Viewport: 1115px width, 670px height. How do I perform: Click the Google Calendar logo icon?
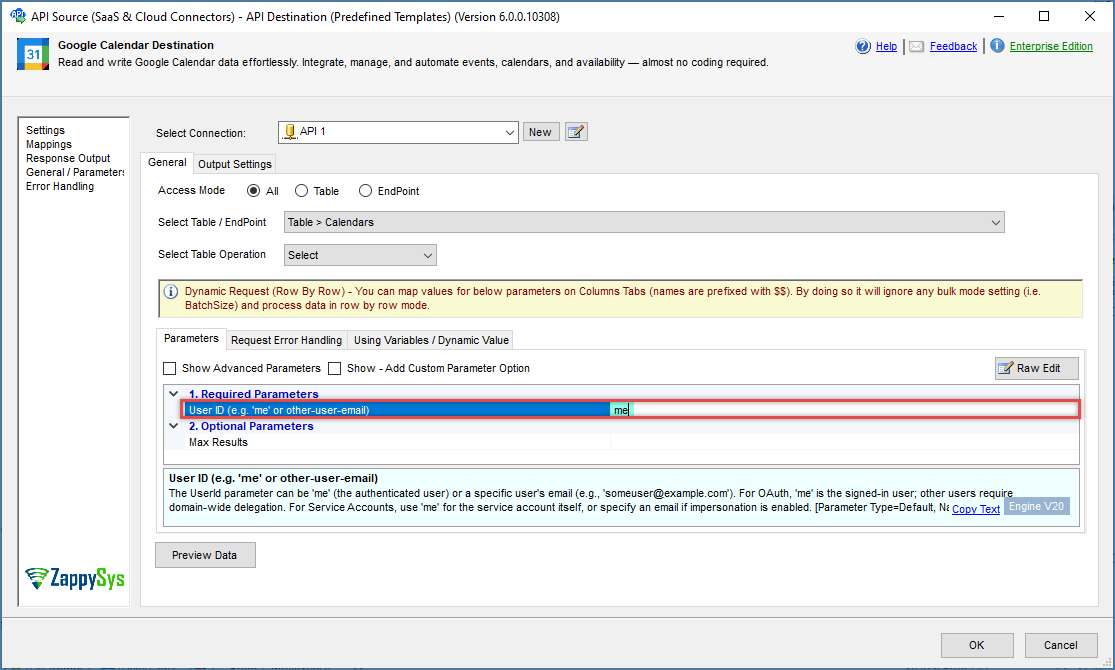tap(33, 54)
